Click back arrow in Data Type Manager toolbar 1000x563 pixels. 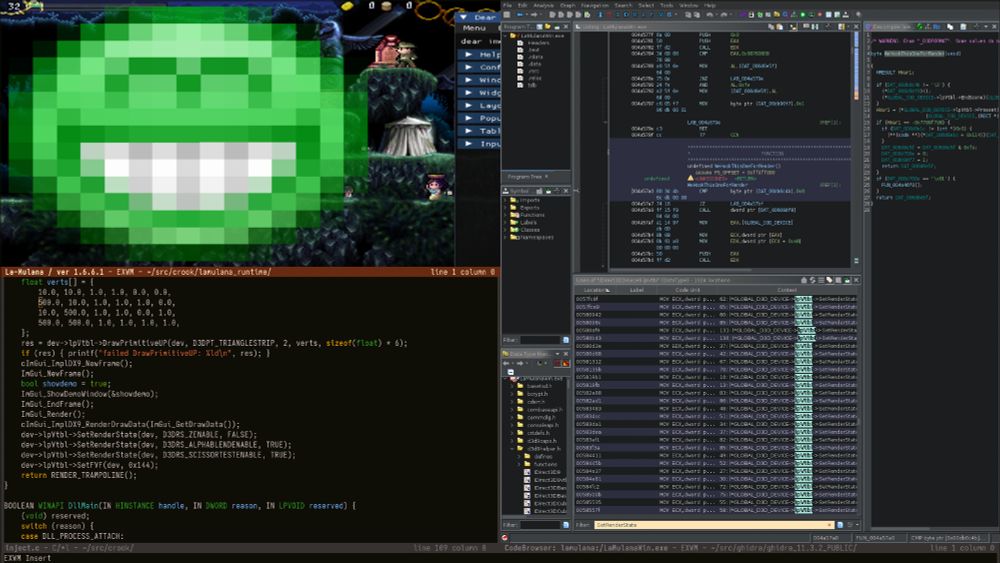click(x=506, y=363)
